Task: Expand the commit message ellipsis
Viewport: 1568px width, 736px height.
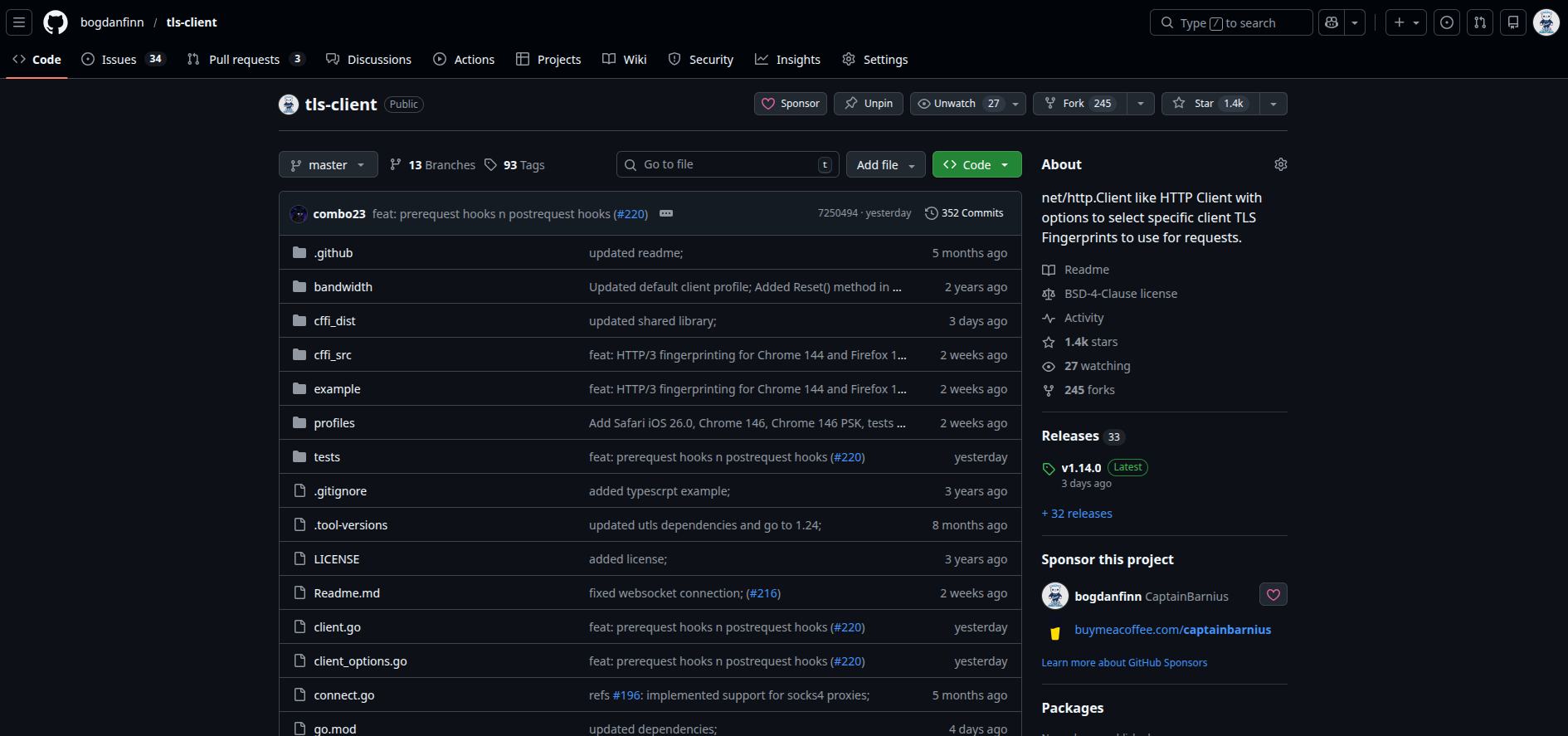Action: 665,213
